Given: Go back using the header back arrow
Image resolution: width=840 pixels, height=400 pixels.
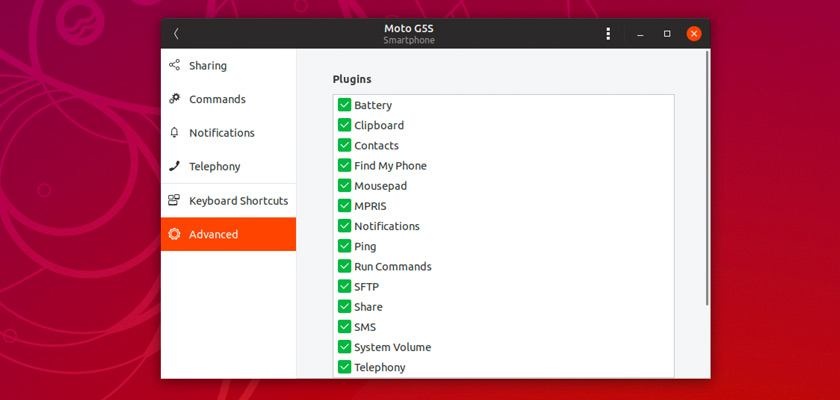Looking at the screenshot, I should pyautogui.click(x=176, y=34).
